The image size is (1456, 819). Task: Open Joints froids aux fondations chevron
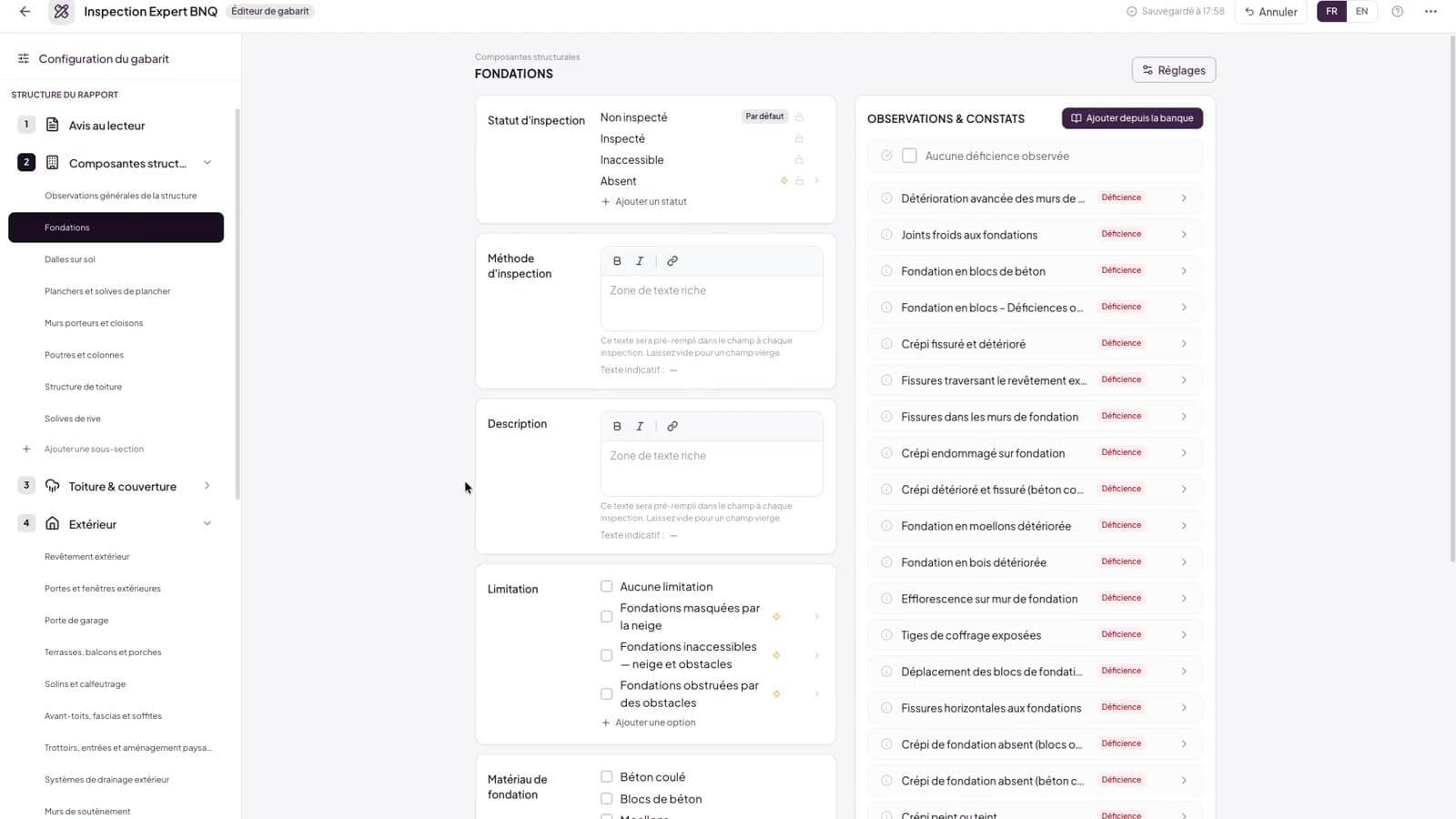click(x=1184, y=235)
